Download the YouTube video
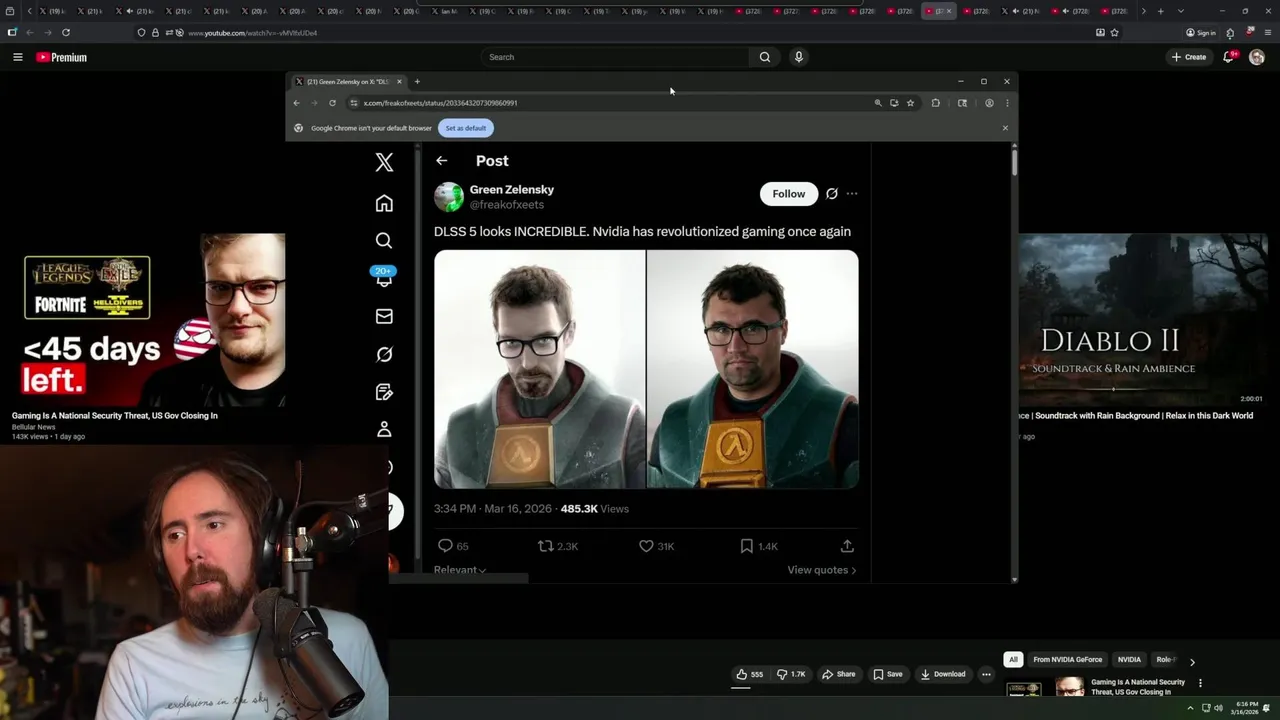Screen dimensions: 1280x720 [943, 674]
